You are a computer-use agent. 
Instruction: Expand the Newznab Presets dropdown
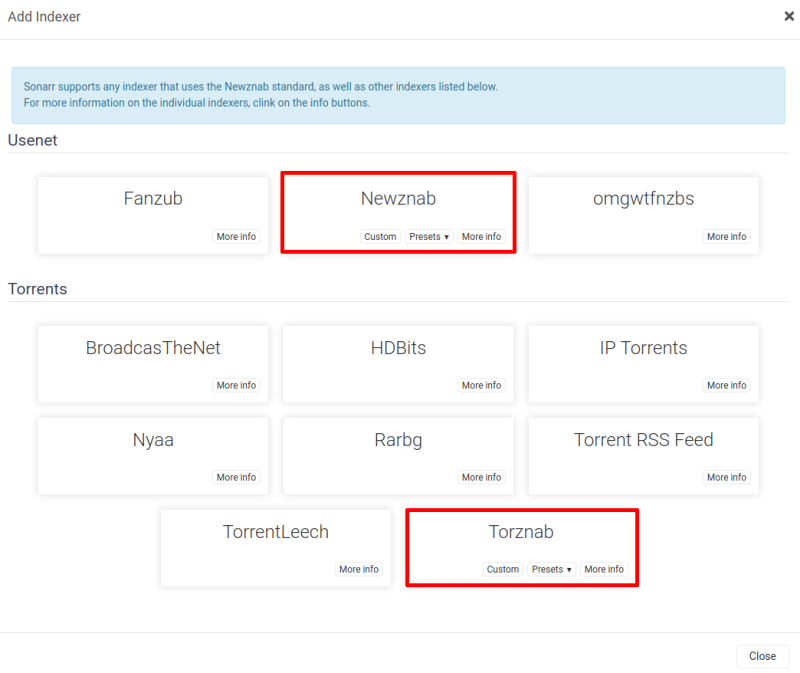coord(429,236)
